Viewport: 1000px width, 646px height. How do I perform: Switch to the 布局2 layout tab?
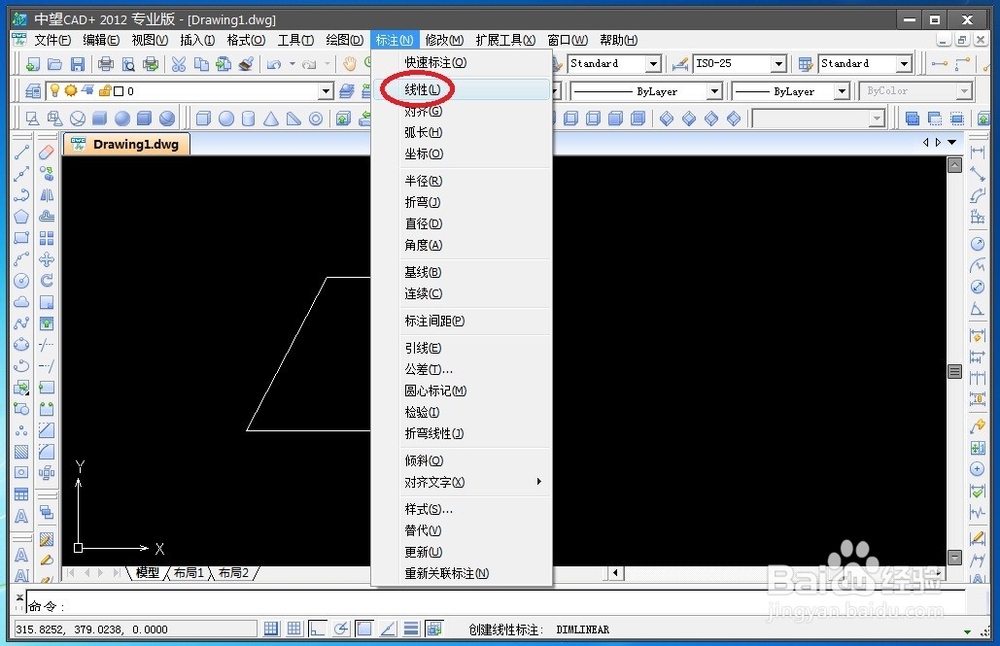(233, 573)
